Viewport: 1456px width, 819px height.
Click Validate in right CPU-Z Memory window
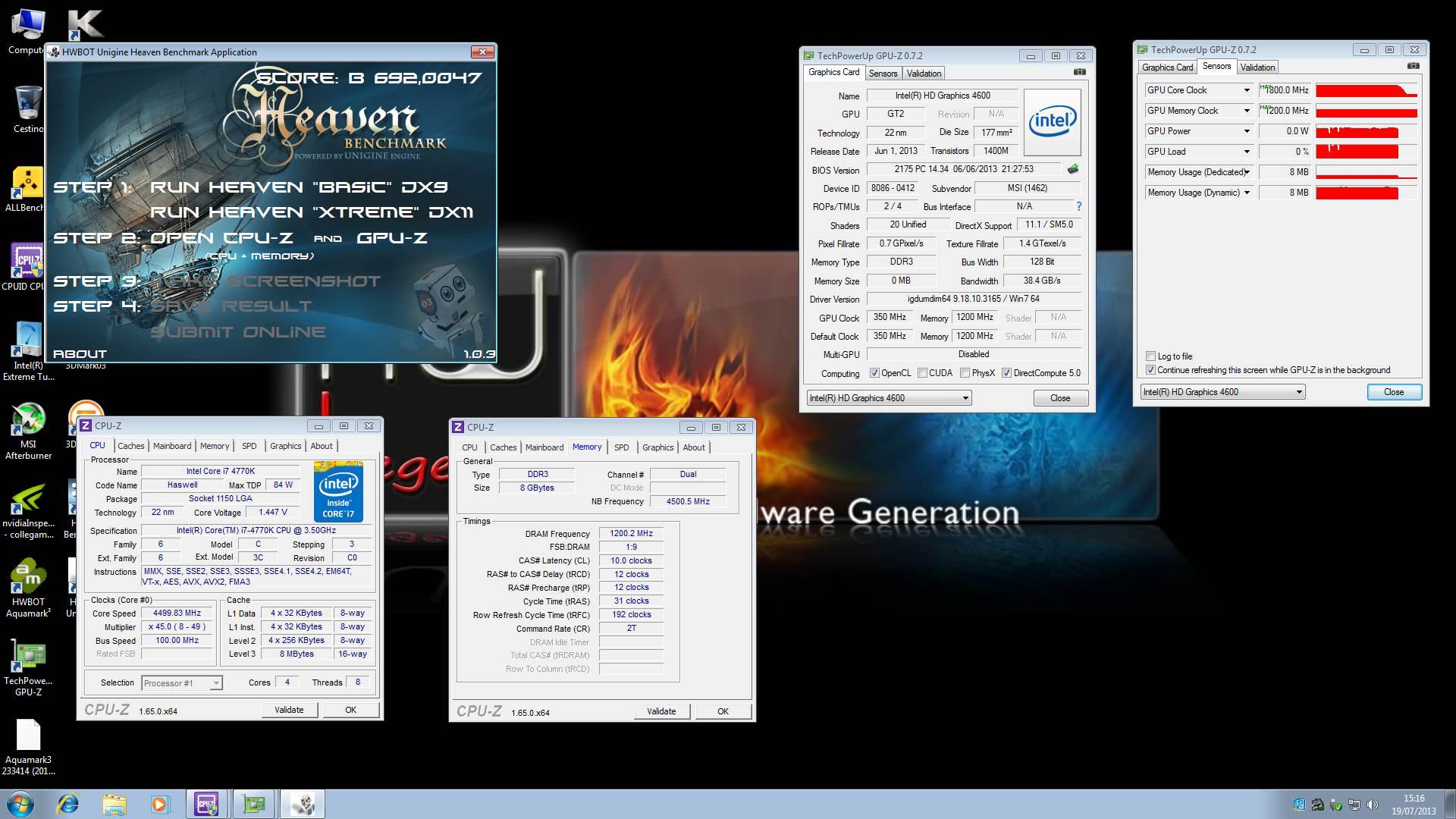point(661,711)
